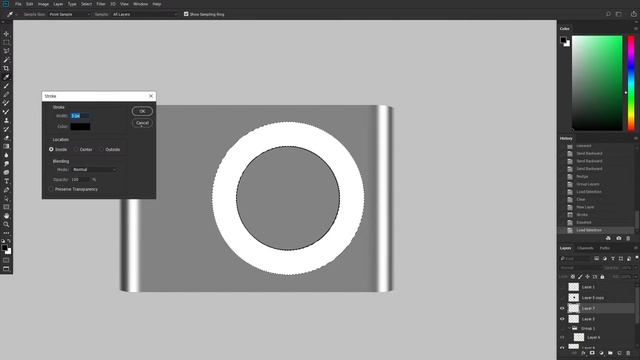This screenshot has height=360, width=640.
Task: Hide Layer 3 using its eye icon
Action: point(562,319)
